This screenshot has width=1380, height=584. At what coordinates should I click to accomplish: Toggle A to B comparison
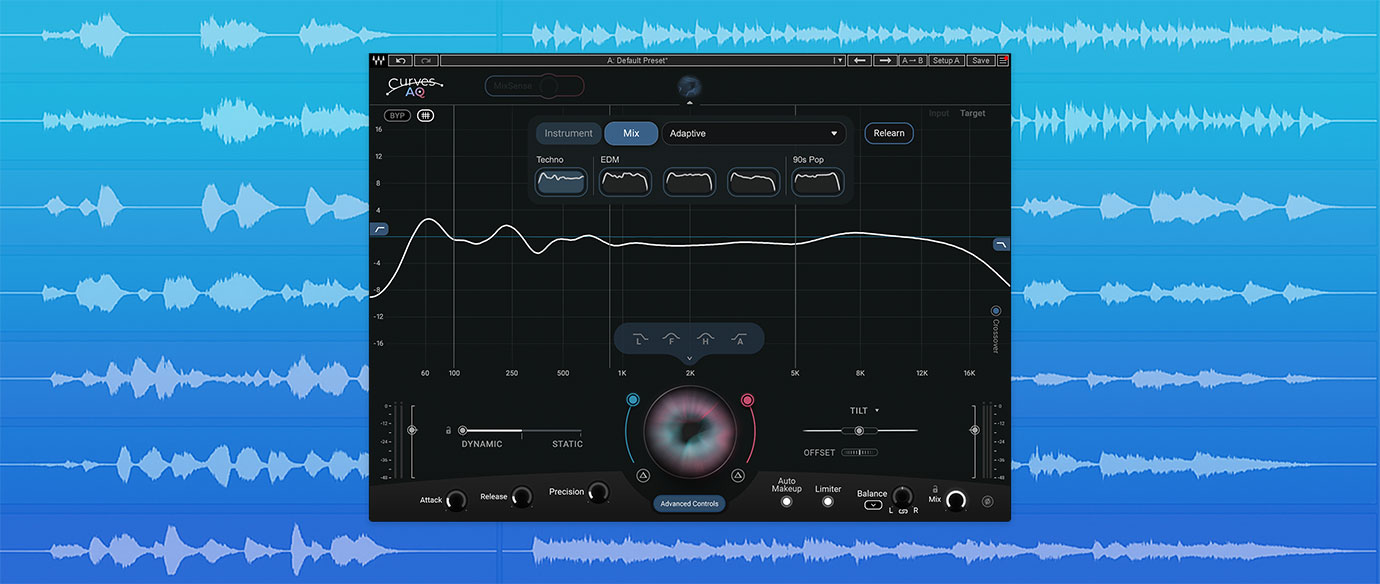(912, 61)
